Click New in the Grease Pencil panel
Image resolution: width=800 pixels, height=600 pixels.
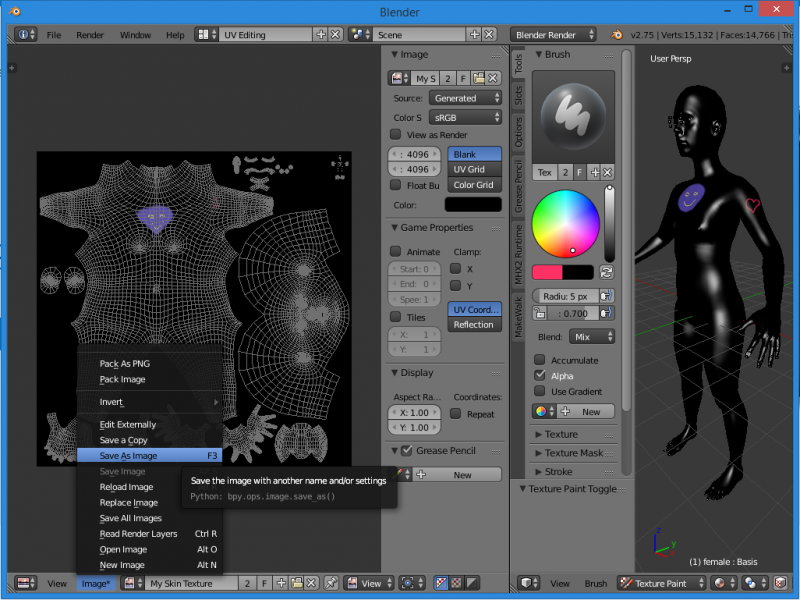pyautogui.click(x=462, y=475)
